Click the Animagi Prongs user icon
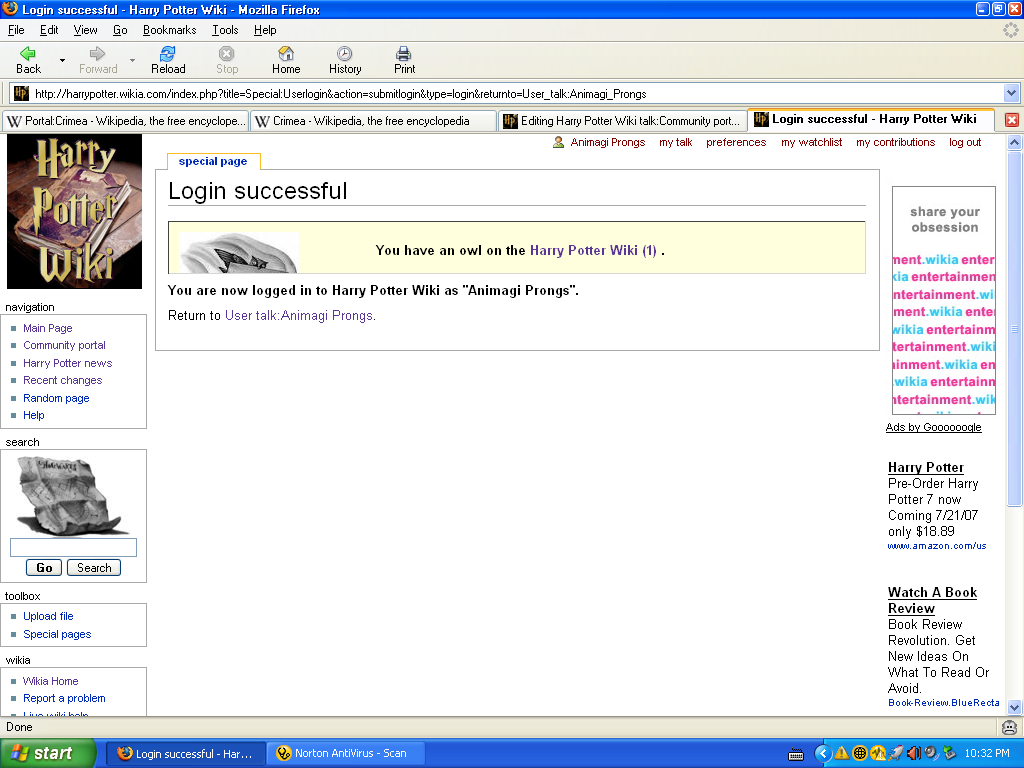The height and width of the screenshot is (768, 1024). click(x=558, y=142)
